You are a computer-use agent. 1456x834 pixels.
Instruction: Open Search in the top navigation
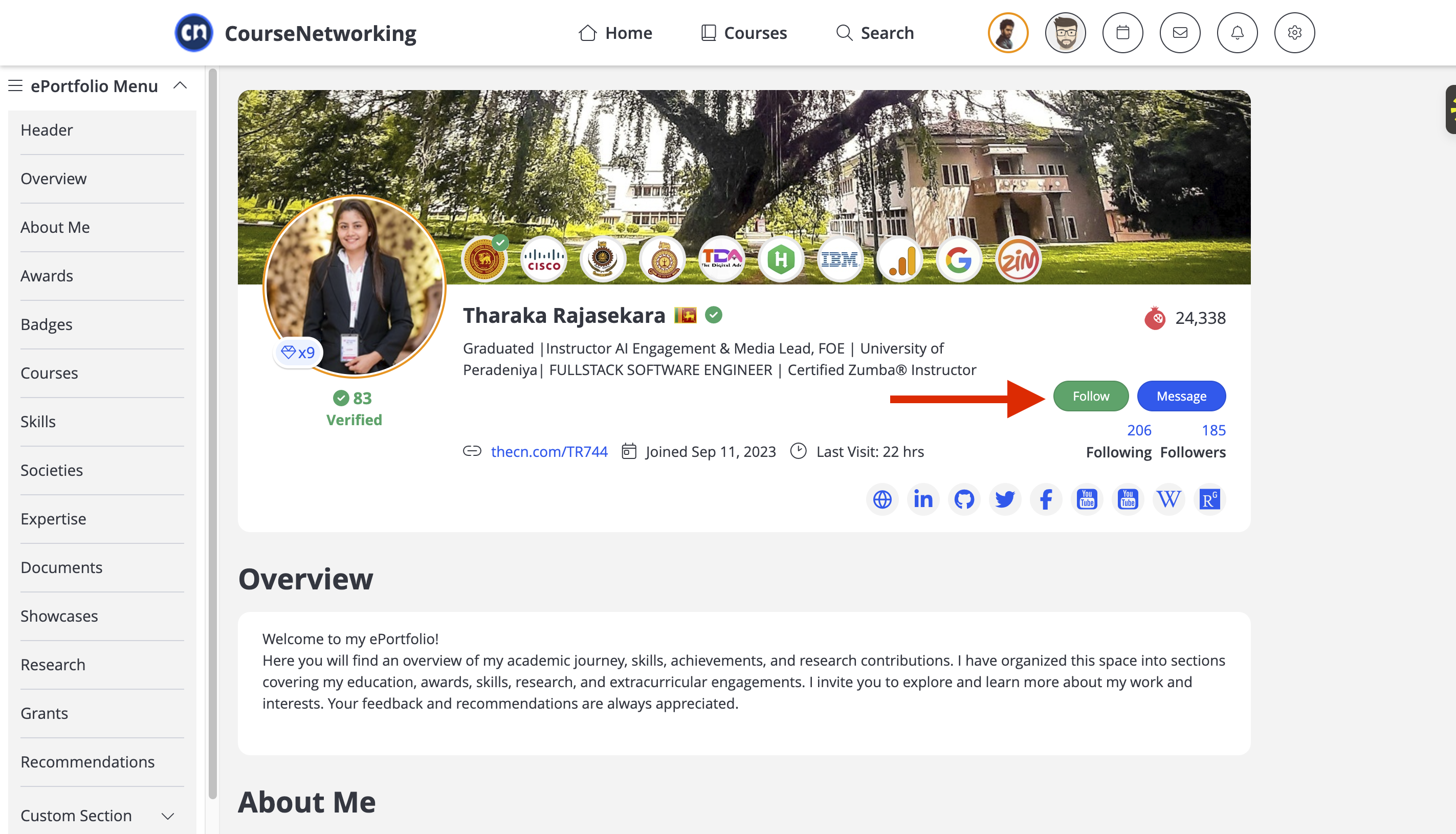click(875, 33)
